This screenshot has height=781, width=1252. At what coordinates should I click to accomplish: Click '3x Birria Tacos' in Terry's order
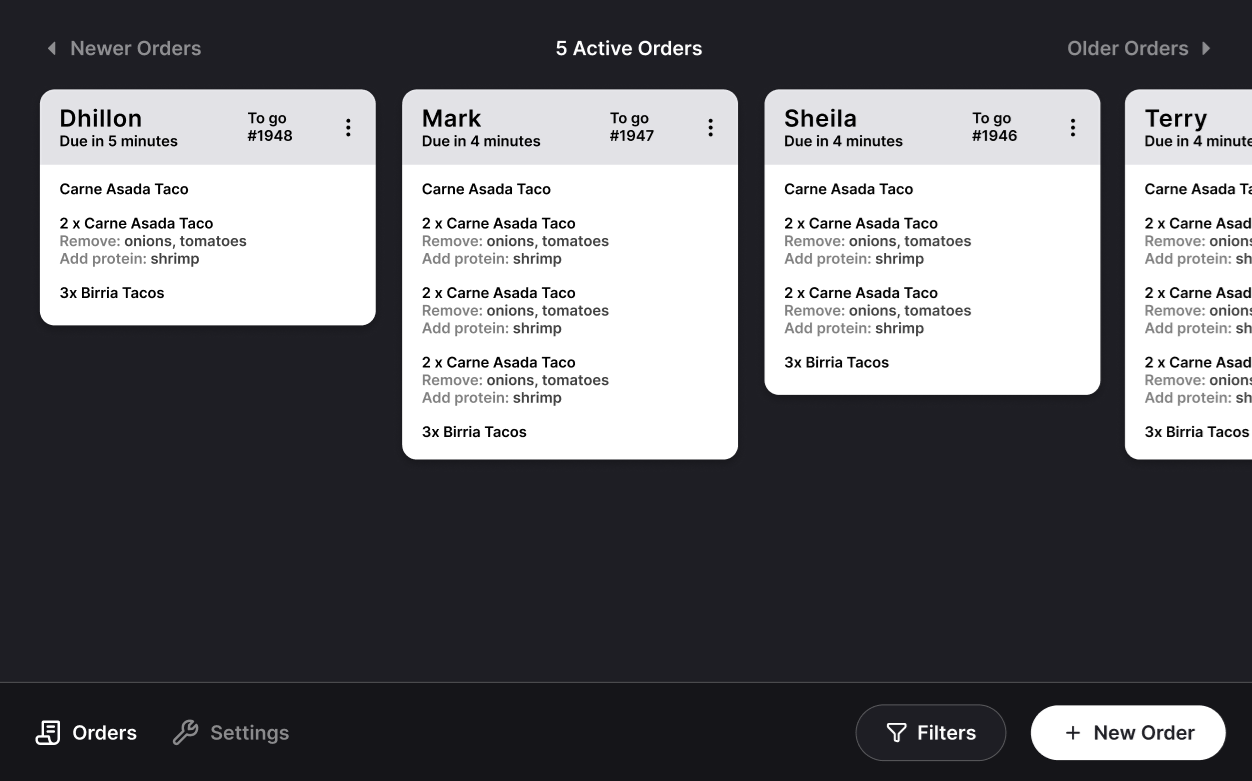[x=1197, y=432]
